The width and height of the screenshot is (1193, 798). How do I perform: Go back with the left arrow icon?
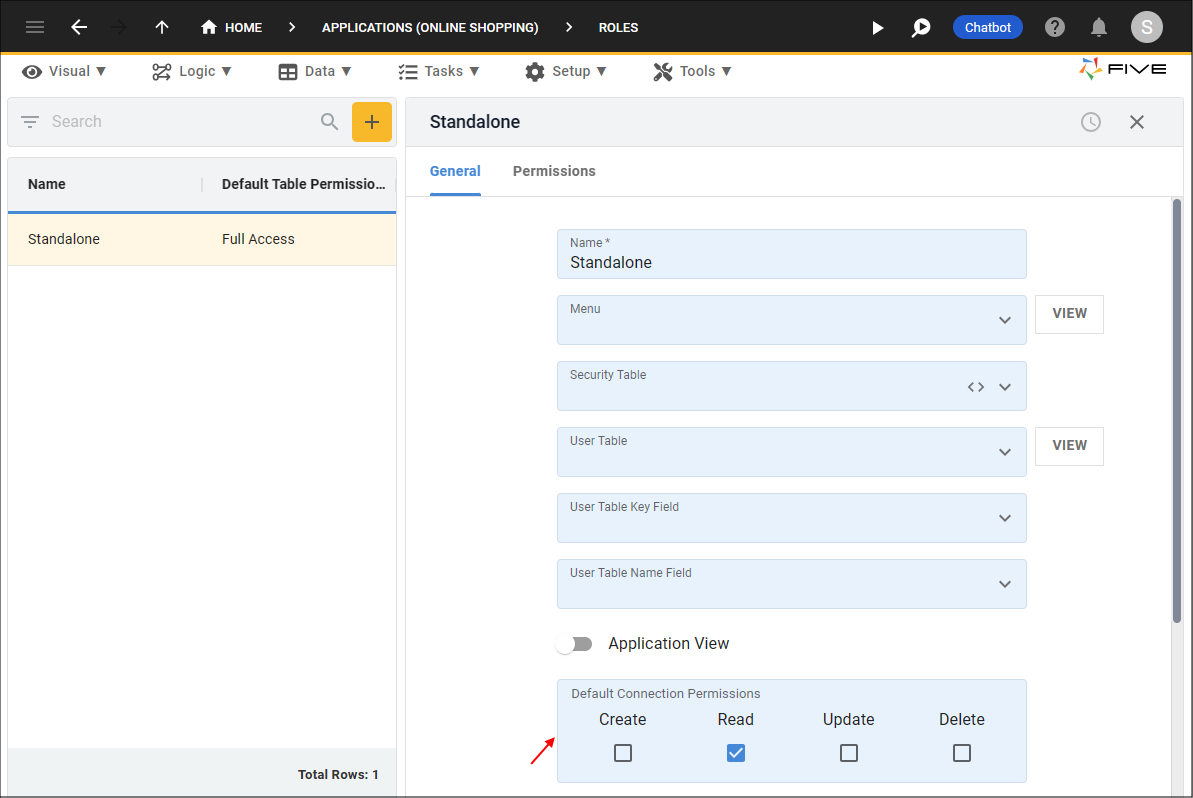click(79, 27)
